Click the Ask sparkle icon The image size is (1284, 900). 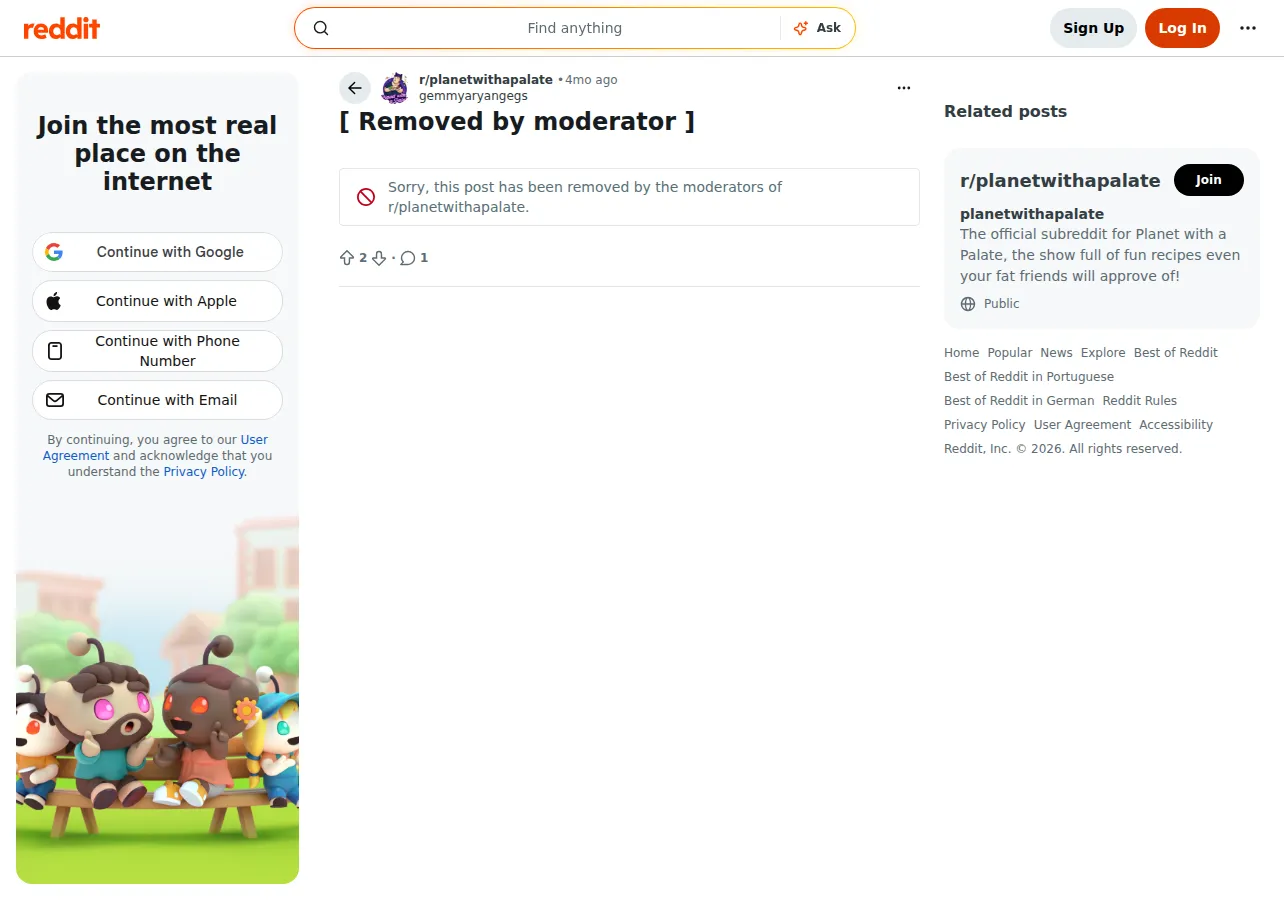(x=800, y=28)
